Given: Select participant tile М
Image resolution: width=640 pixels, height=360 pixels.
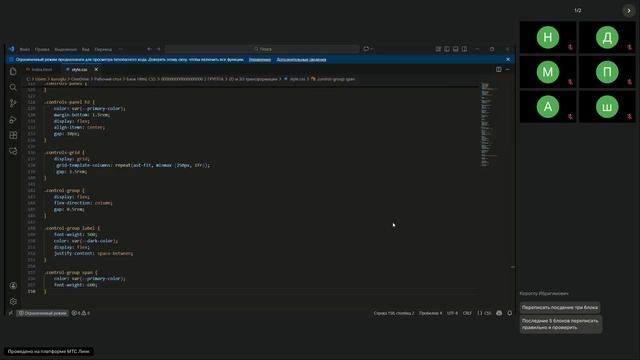Looking at the screenshot, I should click(x=548, y=72).
